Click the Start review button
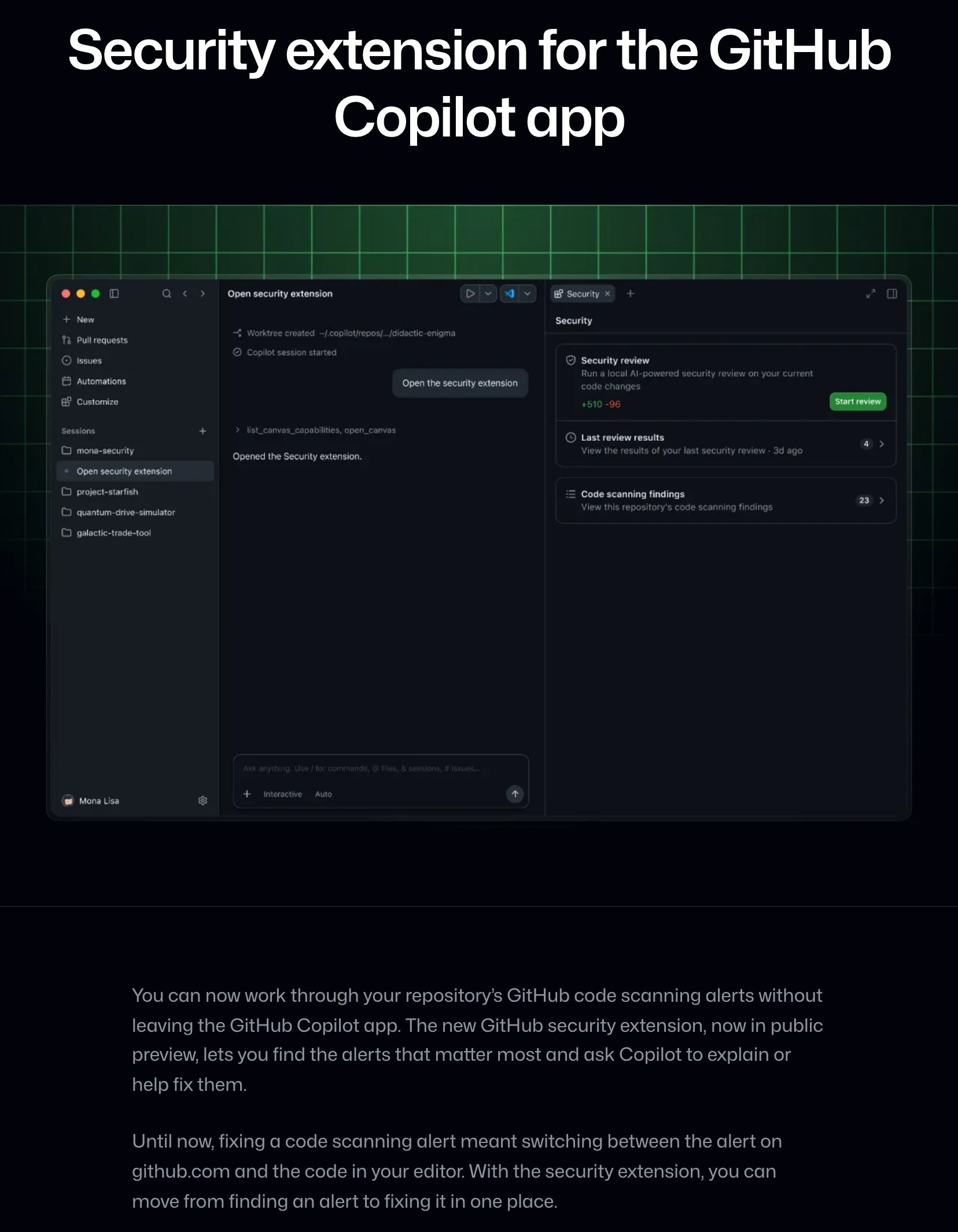The height and width of the screenshot is (1232, 958). (857, 401)
